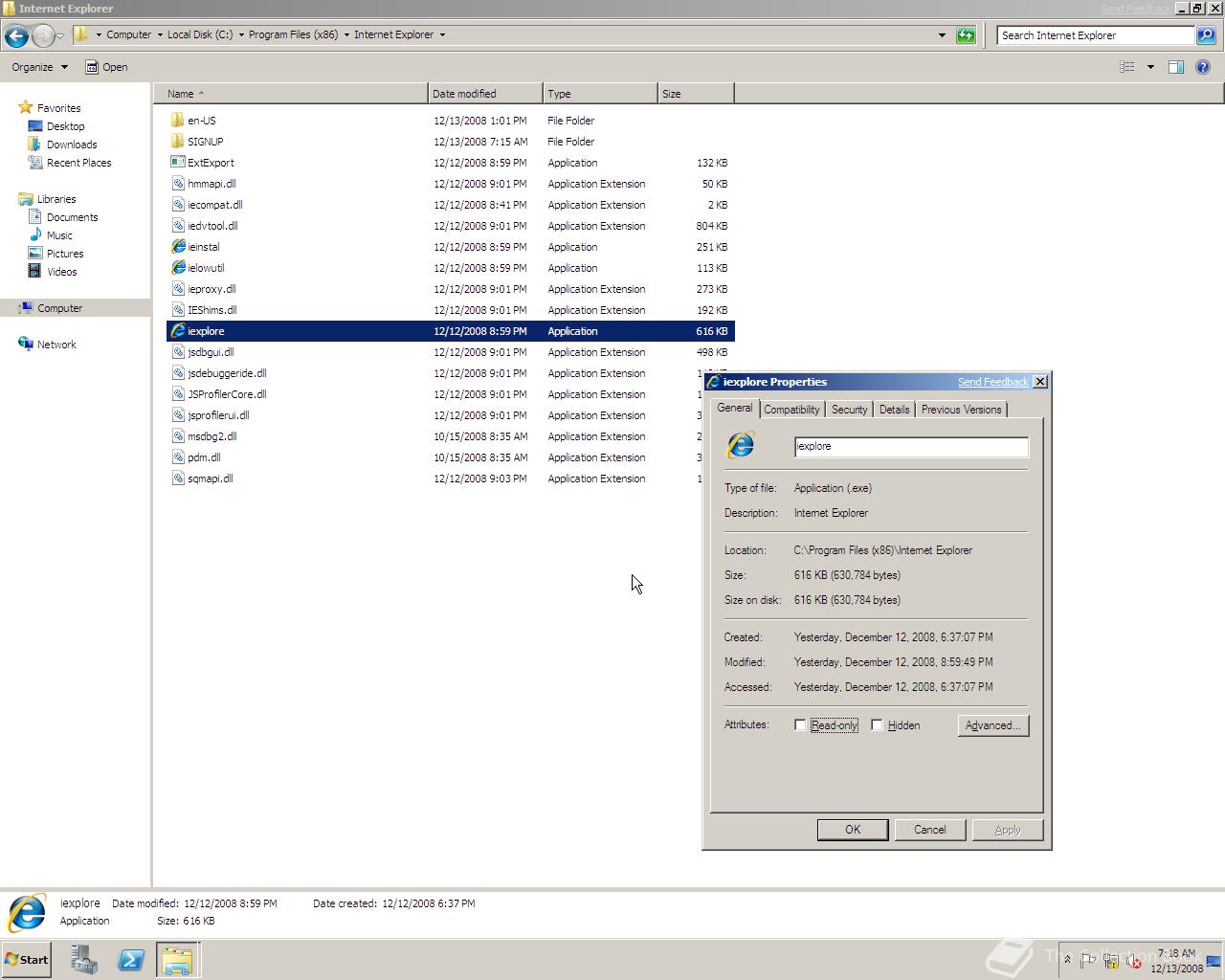Image resolution: width=1225 pixels, height=980 pixels.
Task: Open Windows PowerShell from taskbar
Action: (x=131, y=959)
